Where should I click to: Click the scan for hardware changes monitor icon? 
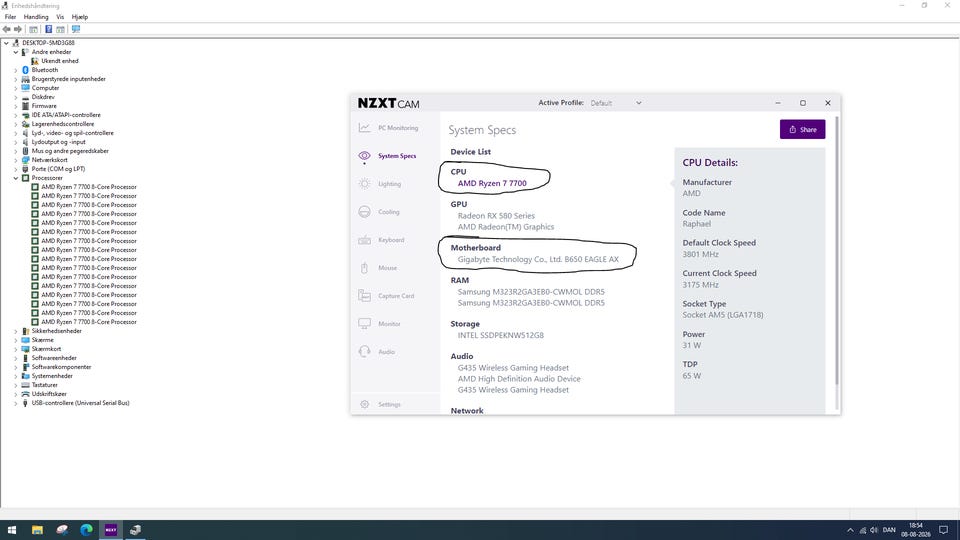76,29
